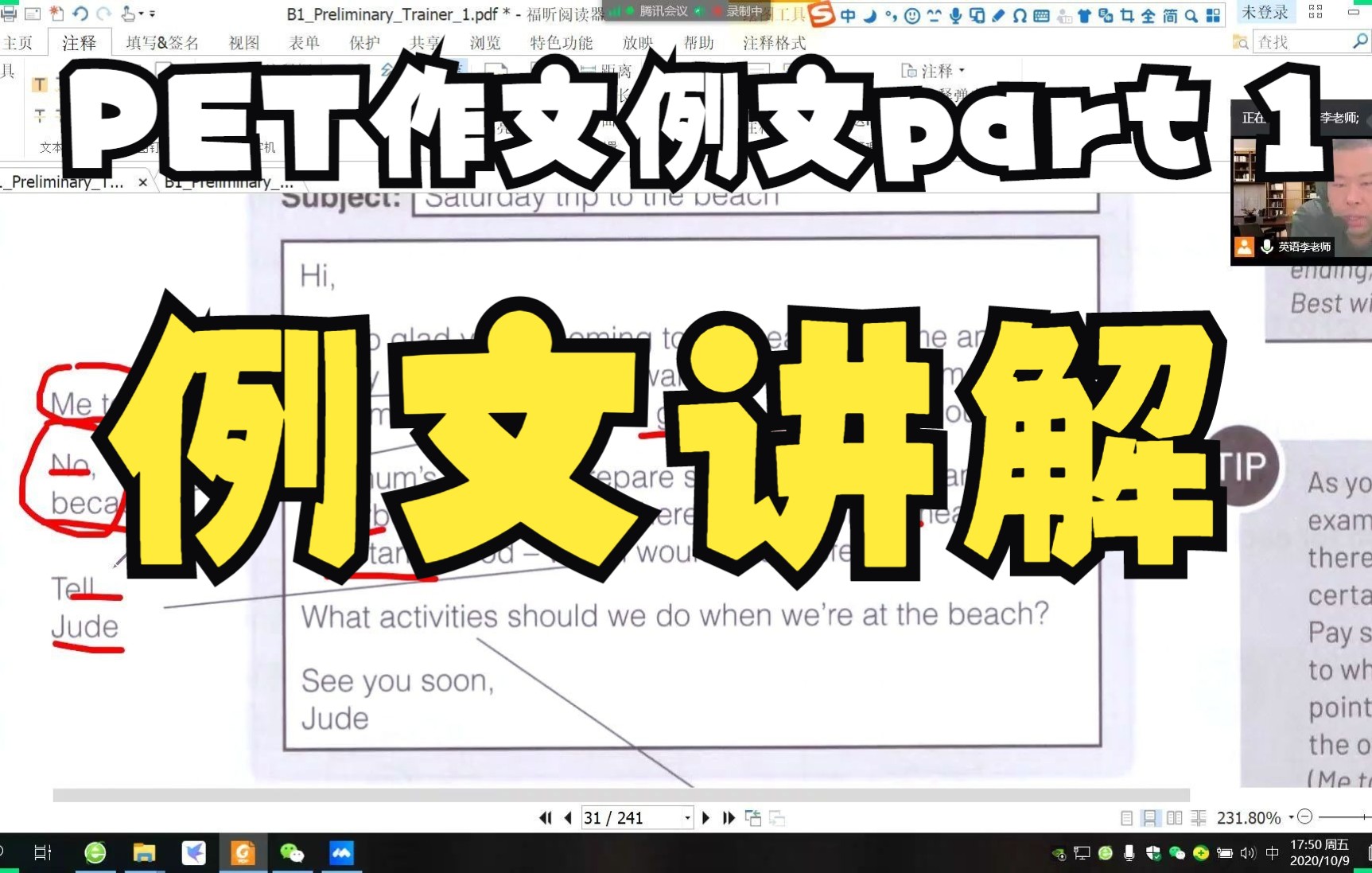Click the redo arrow in quick access toolbar
Screen dimensions: 1372x873
[x=103, y=14]
